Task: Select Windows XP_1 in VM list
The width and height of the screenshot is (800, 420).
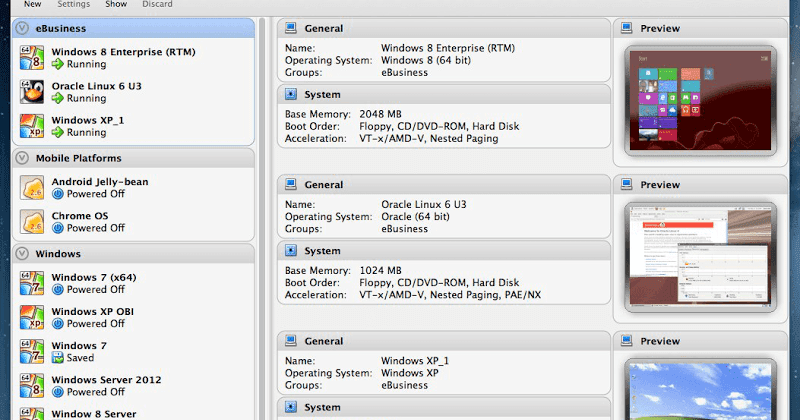Action: [134, 126]
